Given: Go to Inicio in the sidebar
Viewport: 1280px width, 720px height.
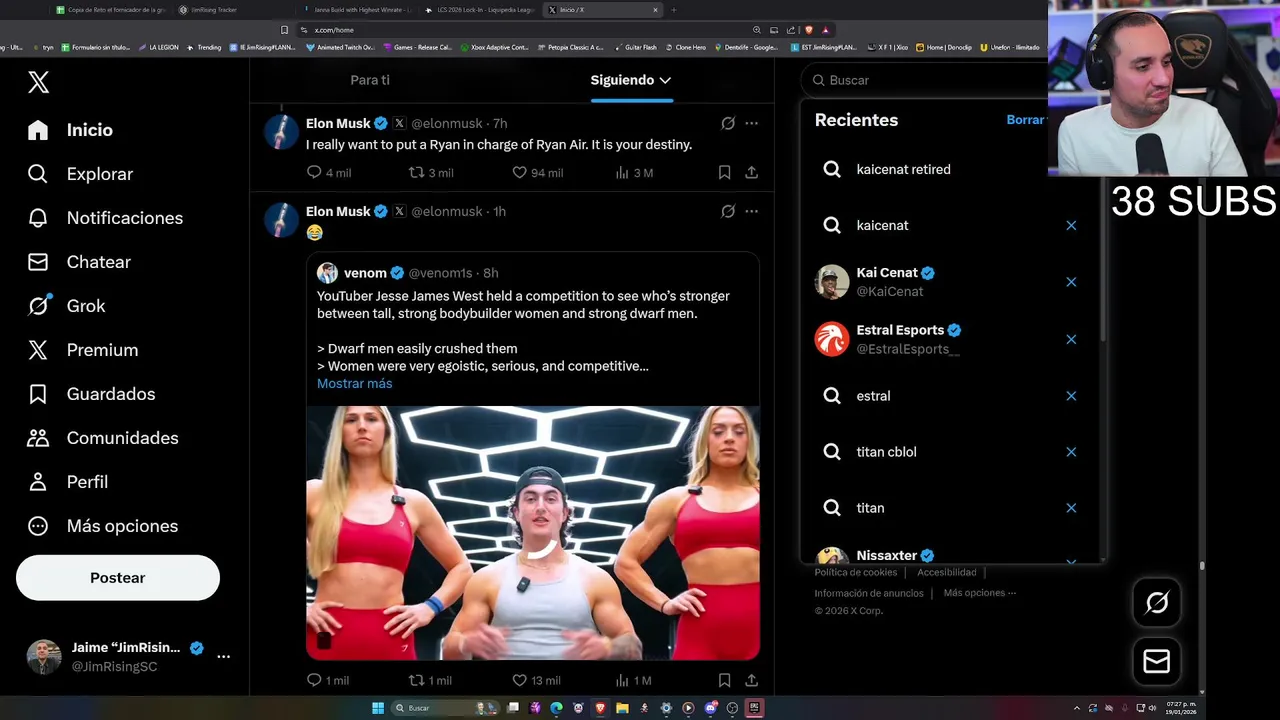Looking at the screenshot, I should click(70, 130).
